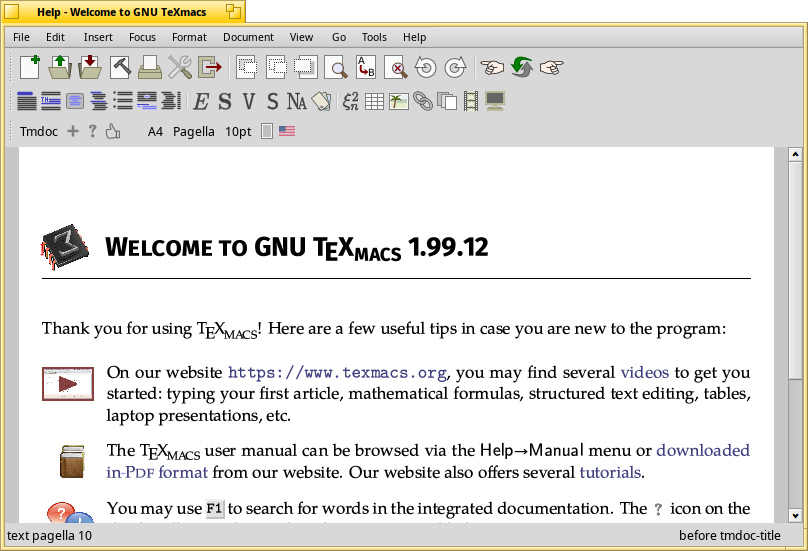Click the Paste icon in the toolbar
This screenshot has width=808, height=551.
pyautogui.click(x=306, y=67)
